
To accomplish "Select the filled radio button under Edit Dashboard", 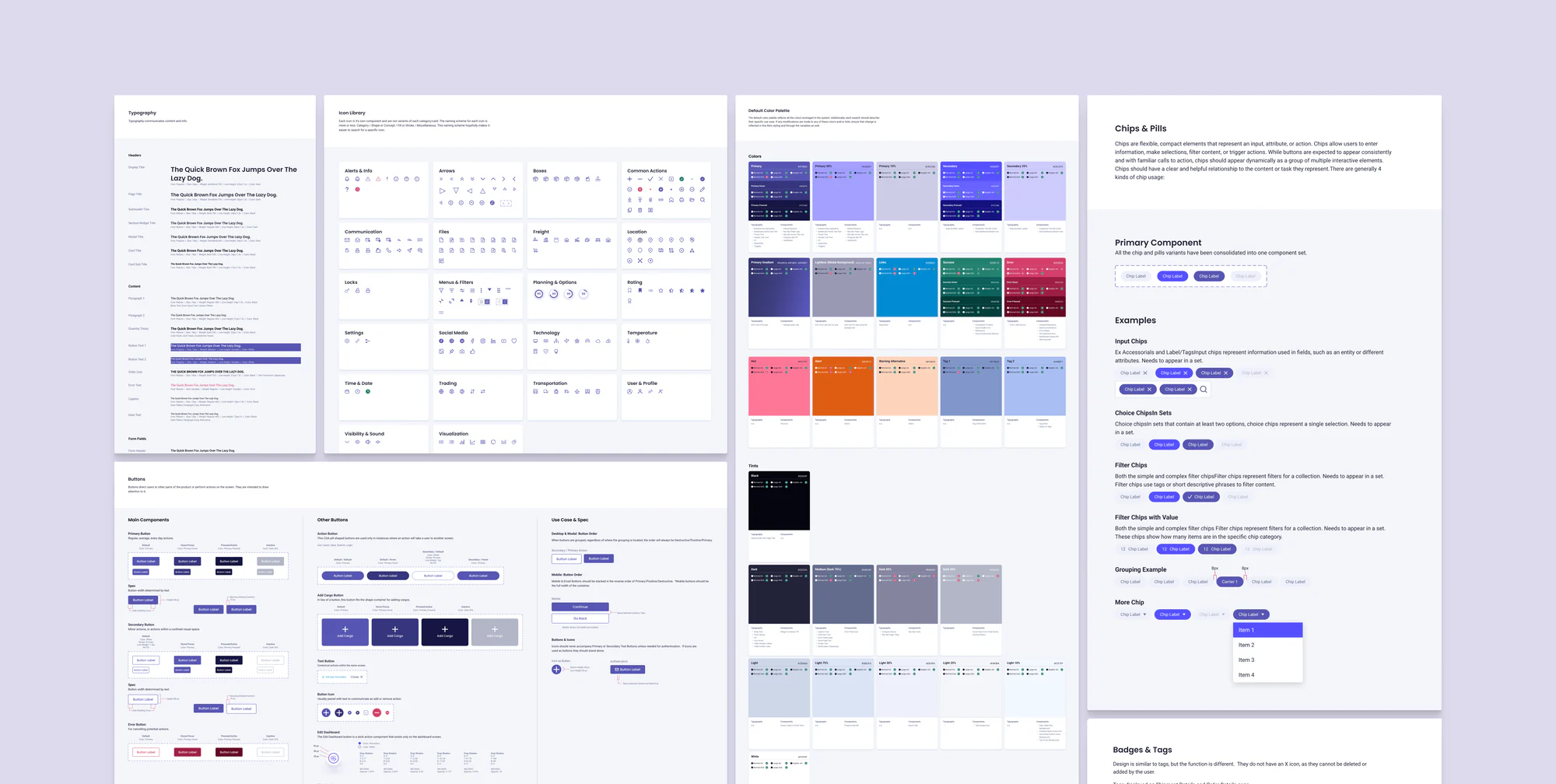I will (359, 743).
